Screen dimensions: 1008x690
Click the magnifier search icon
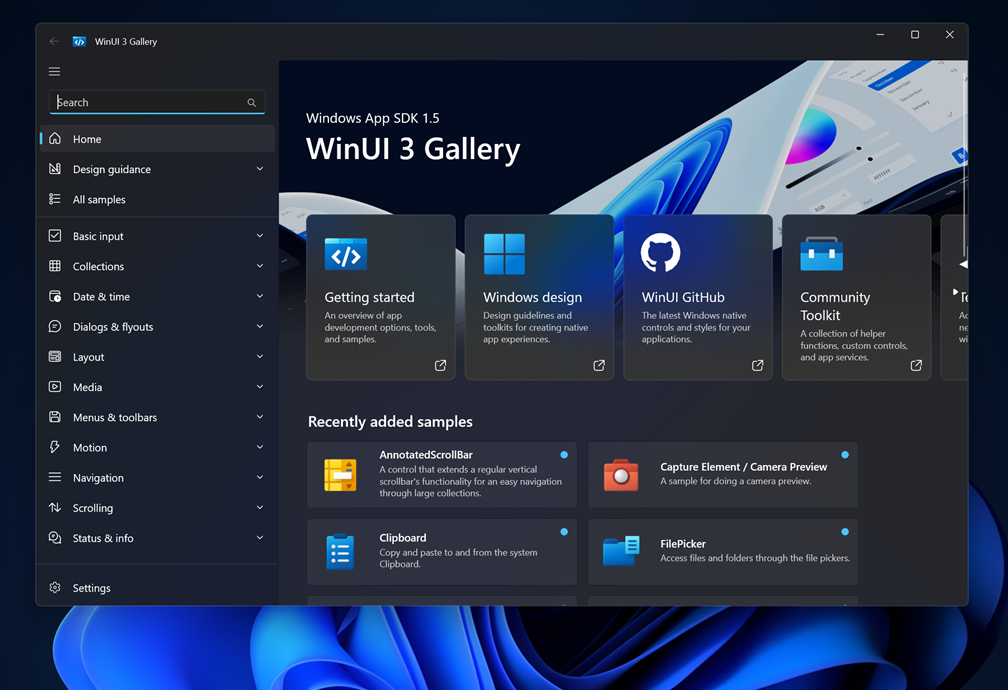coord(251,102)
